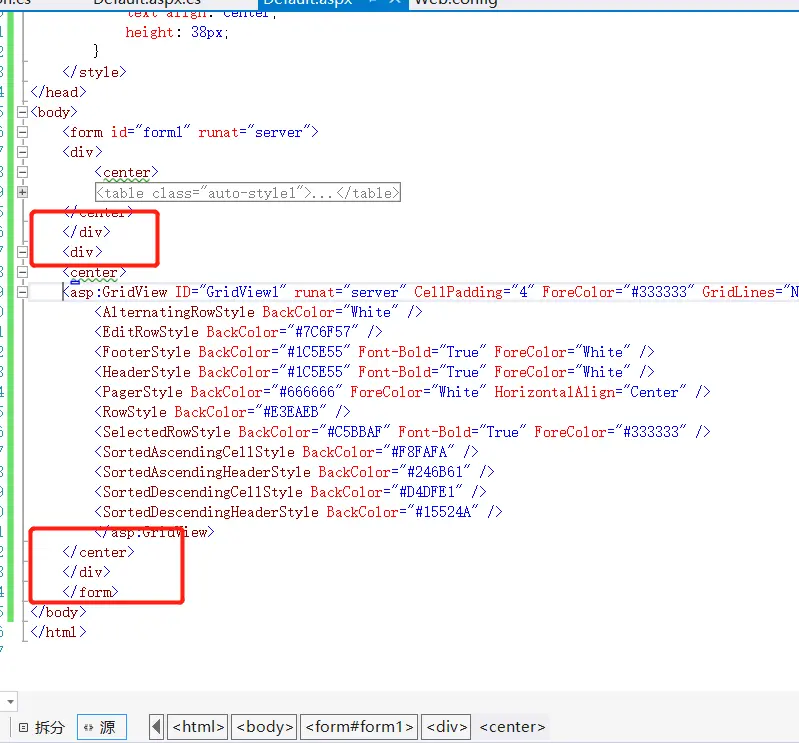This screenshot has width=799, height=743.
Task: Click the SortedAscendingHeaderStyle line
Action: 295,472
